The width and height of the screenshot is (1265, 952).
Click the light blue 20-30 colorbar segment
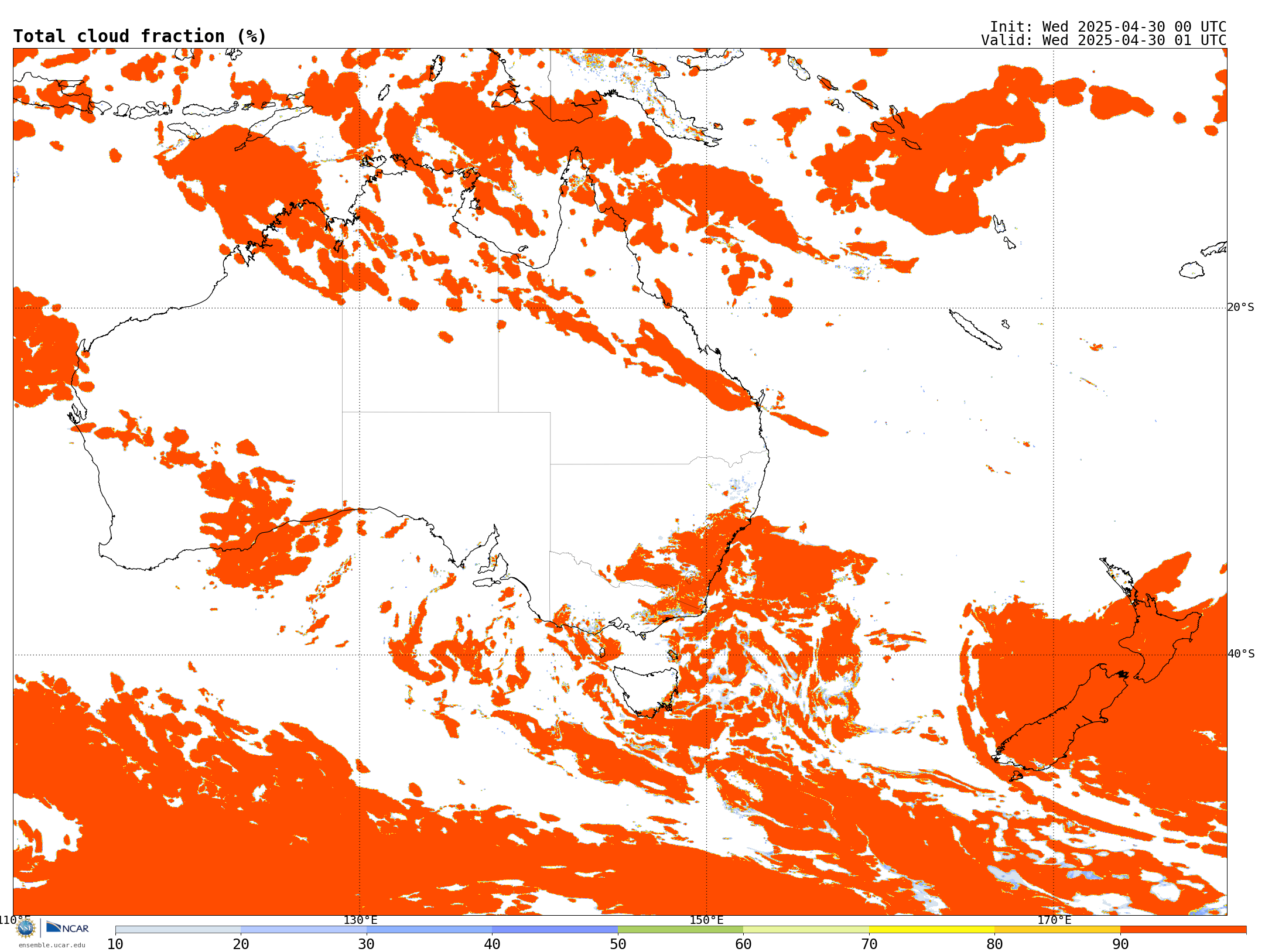point(303,930)
